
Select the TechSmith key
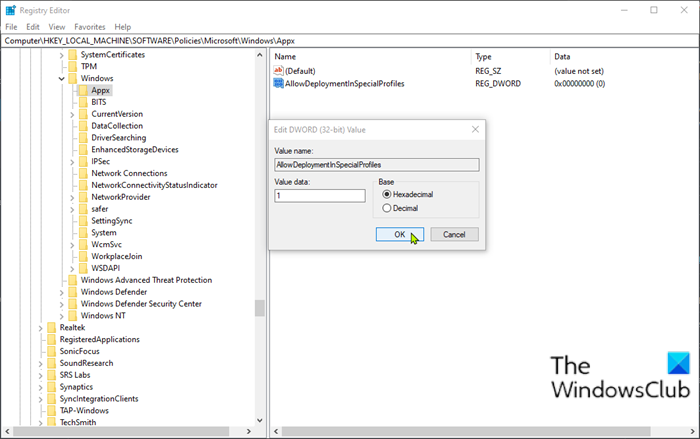(78, 422)
